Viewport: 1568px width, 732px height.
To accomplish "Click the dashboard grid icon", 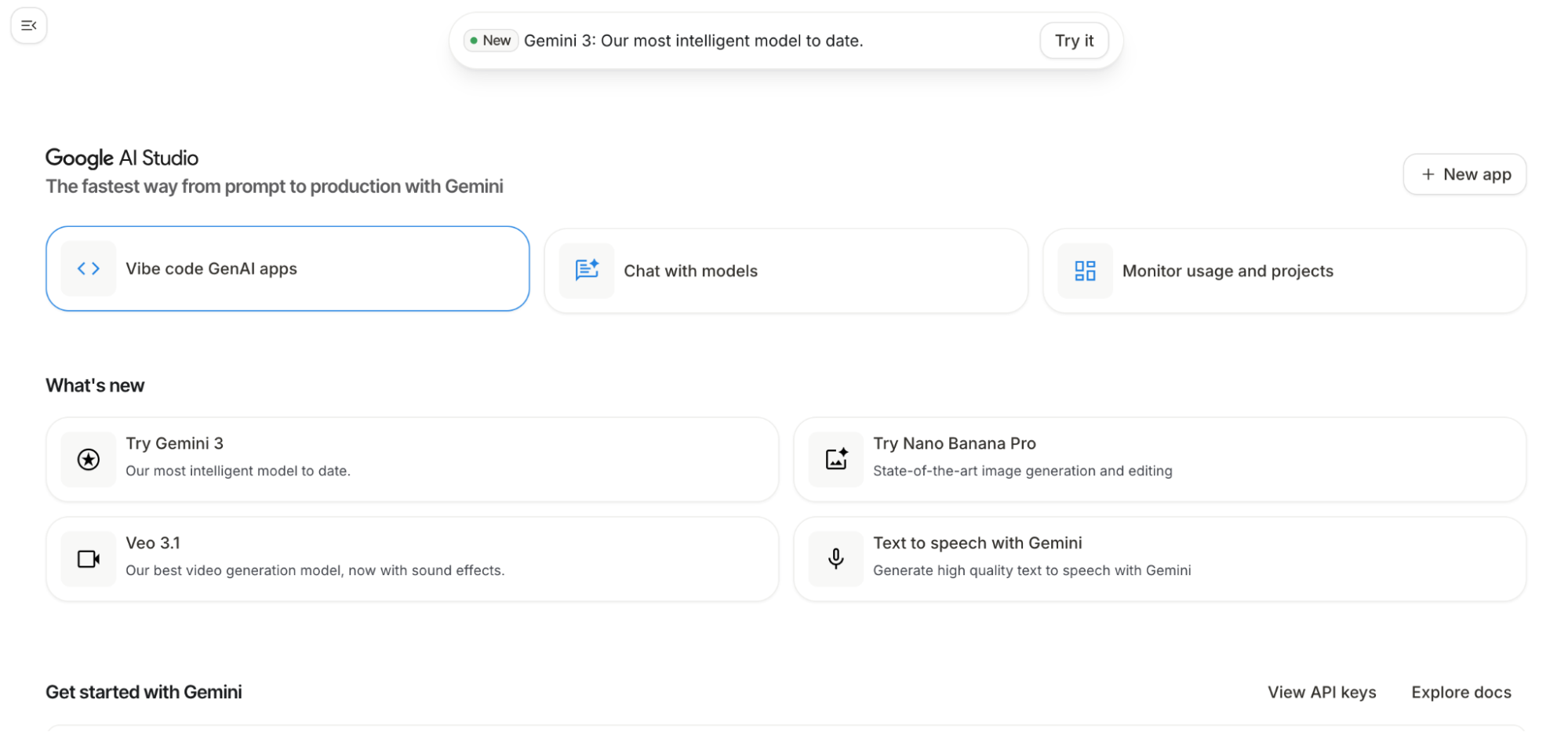I will tap(1085, 271).
